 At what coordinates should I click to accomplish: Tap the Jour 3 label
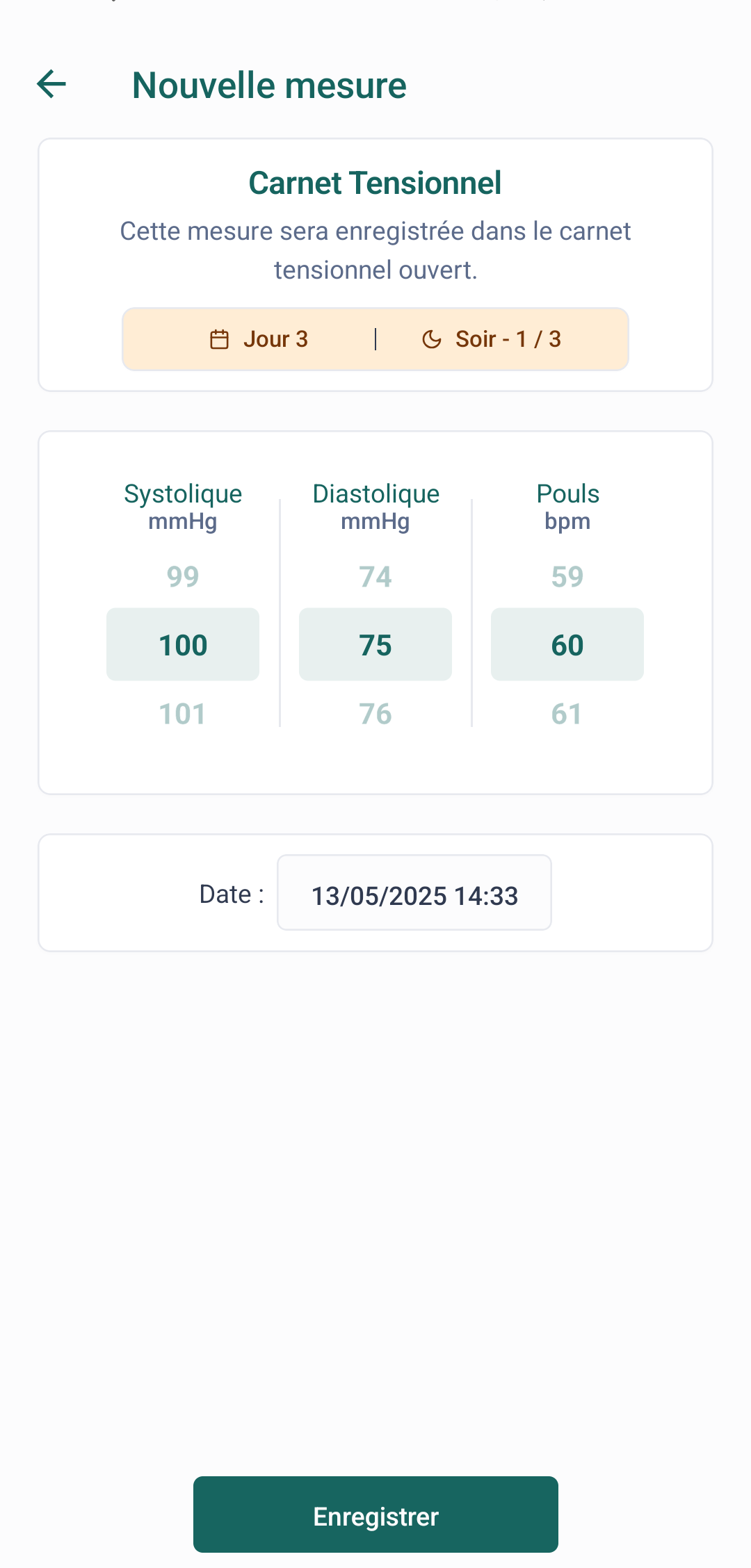coord(275,339)
